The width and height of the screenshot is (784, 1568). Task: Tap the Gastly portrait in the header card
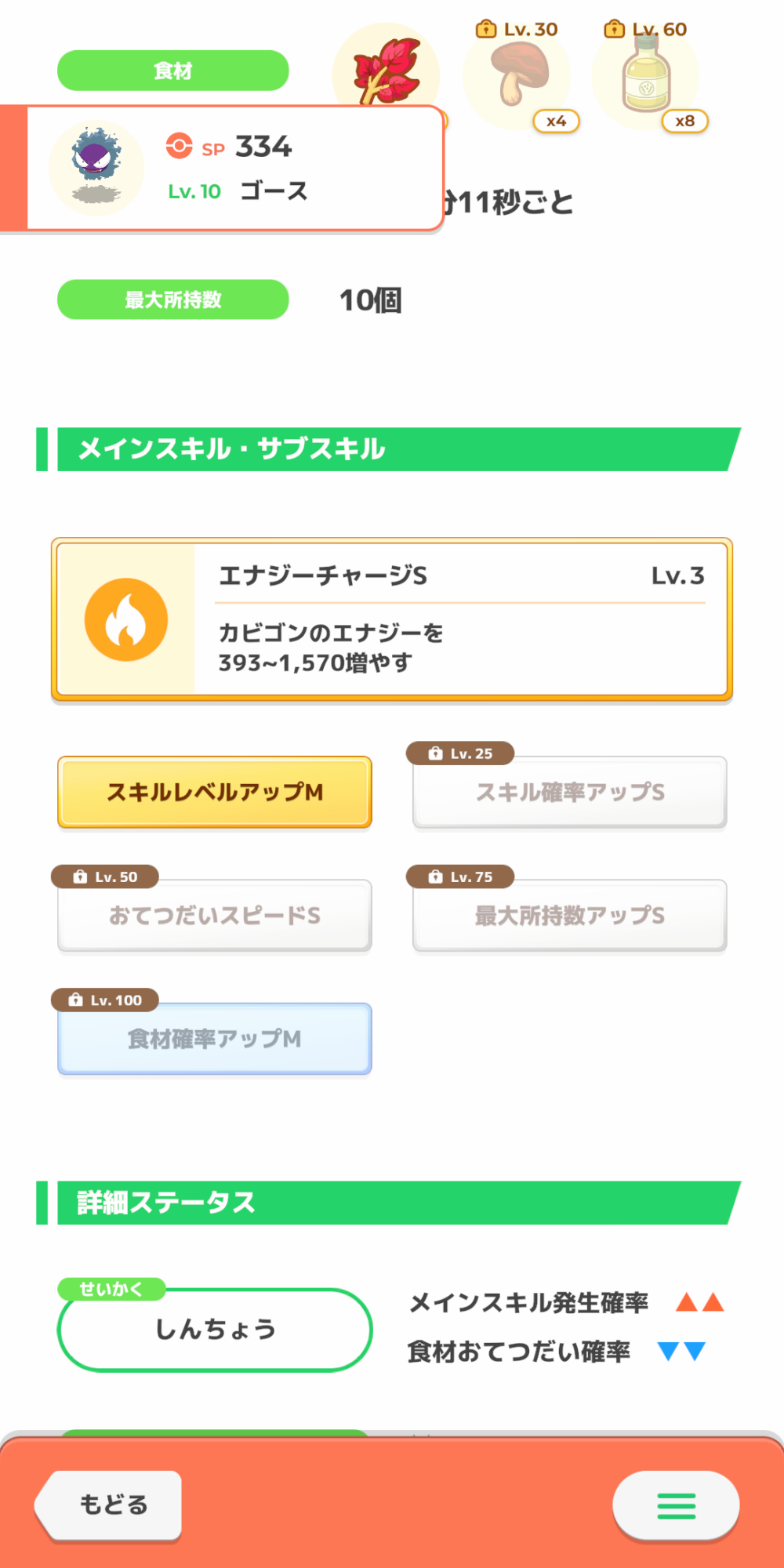point(96,167)
